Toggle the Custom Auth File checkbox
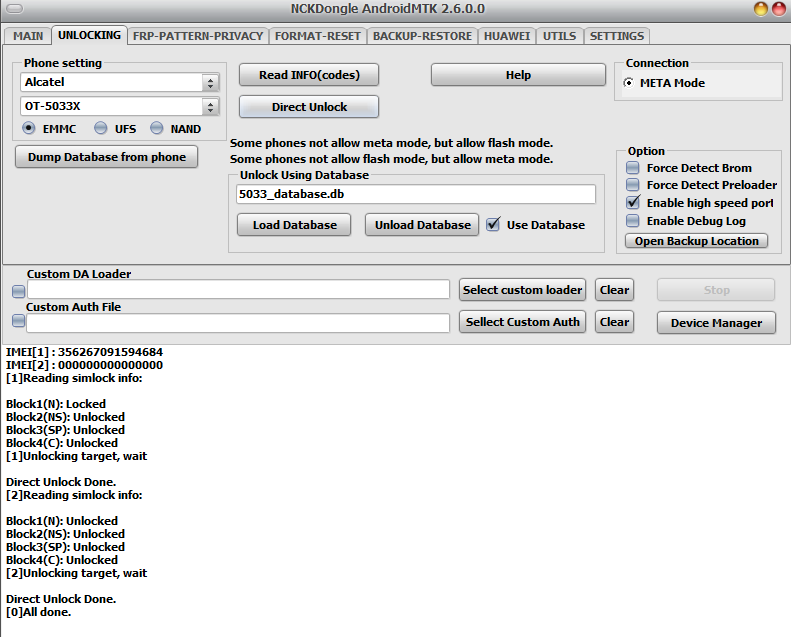 (19, 321)
